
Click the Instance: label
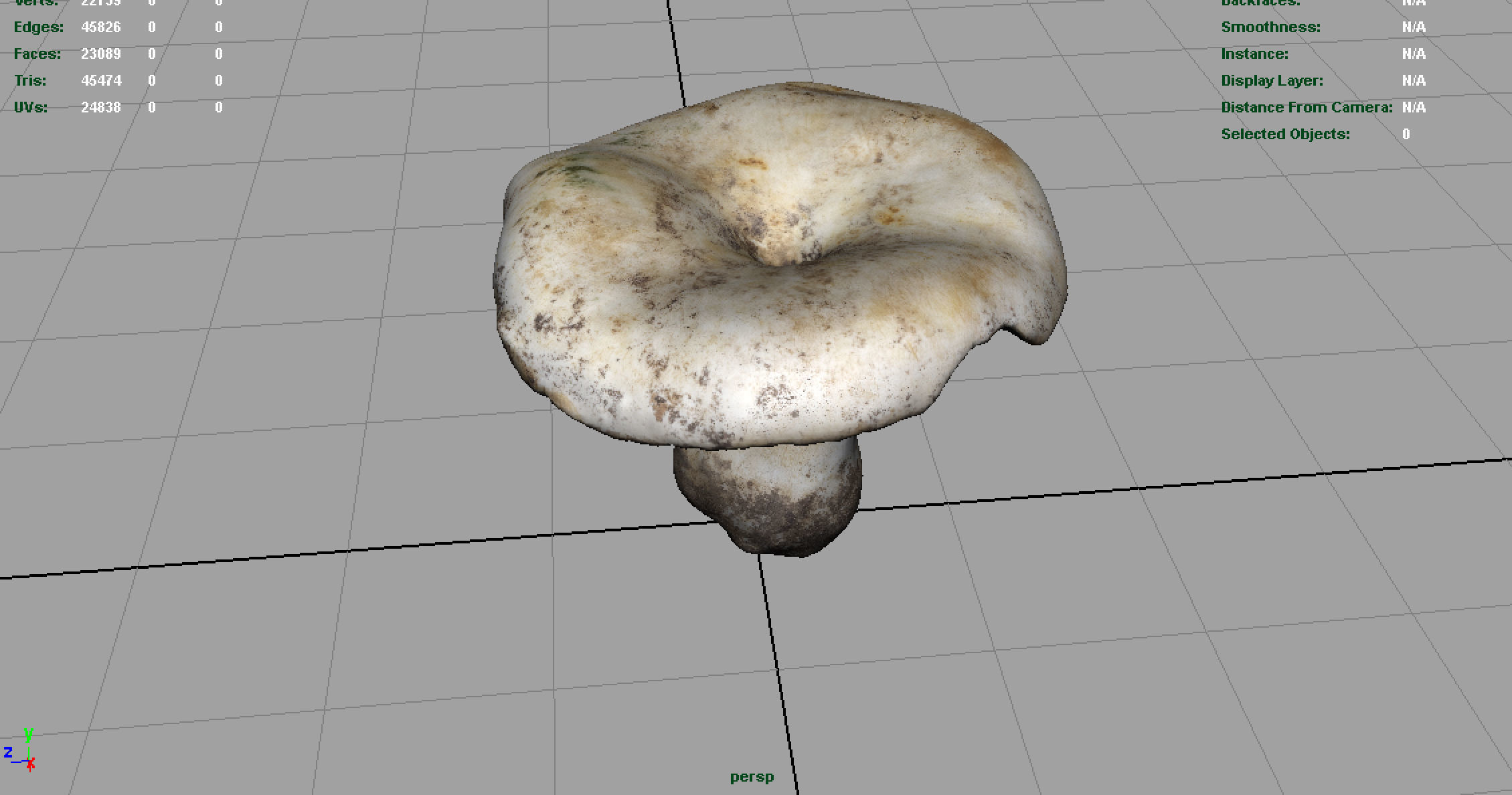pos(1254,54)
